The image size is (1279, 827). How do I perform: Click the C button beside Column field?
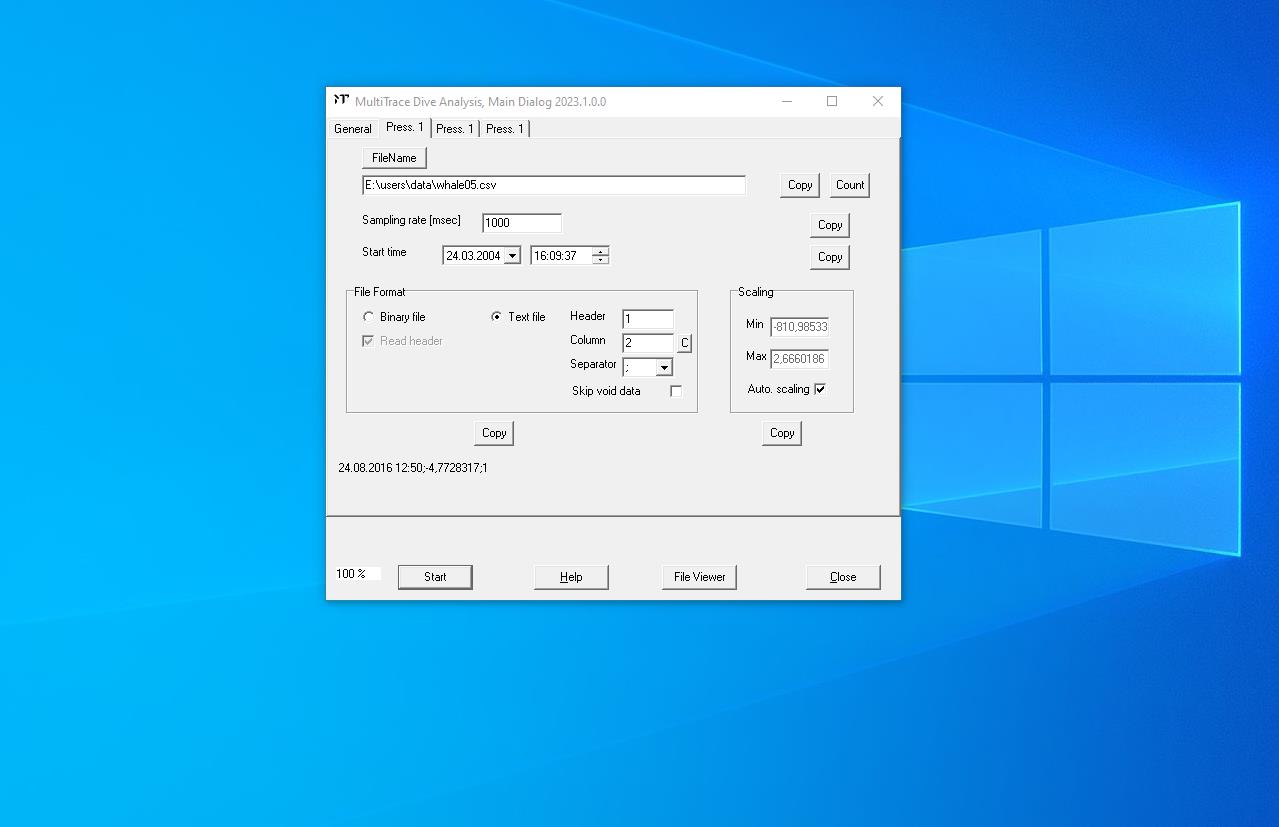[684, 343]
